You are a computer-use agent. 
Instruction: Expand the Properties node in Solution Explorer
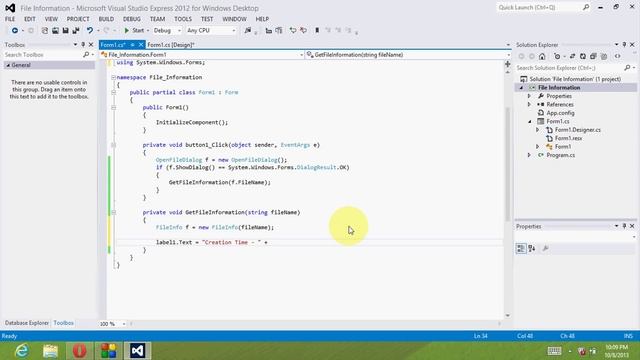pos(529,96)
